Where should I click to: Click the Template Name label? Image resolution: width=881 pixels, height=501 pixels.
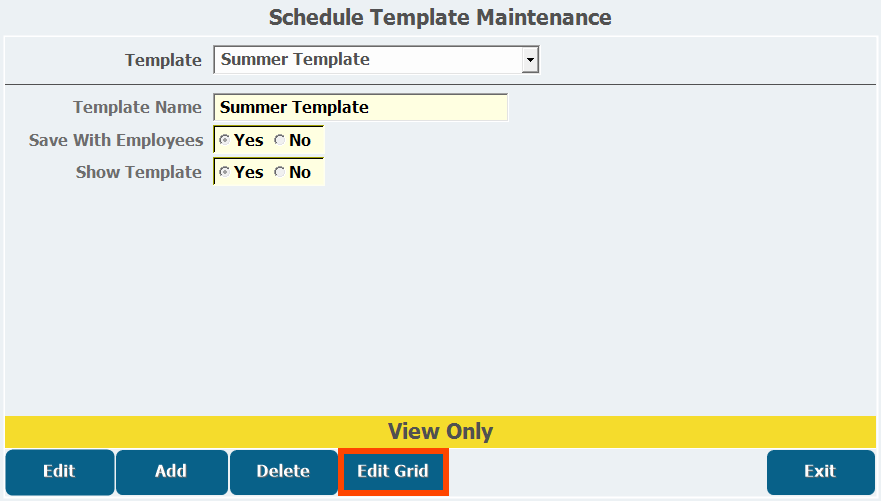(x=137, y=107)
